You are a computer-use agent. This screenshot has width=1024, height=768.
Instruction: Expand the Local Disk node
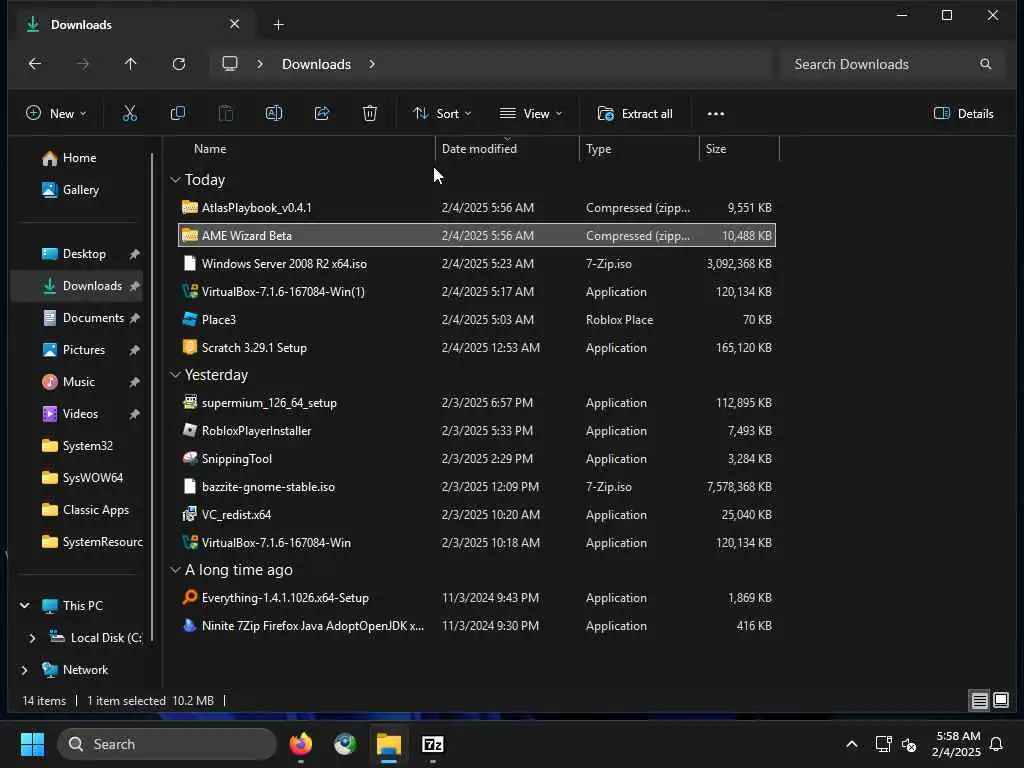tap(32, 638)
